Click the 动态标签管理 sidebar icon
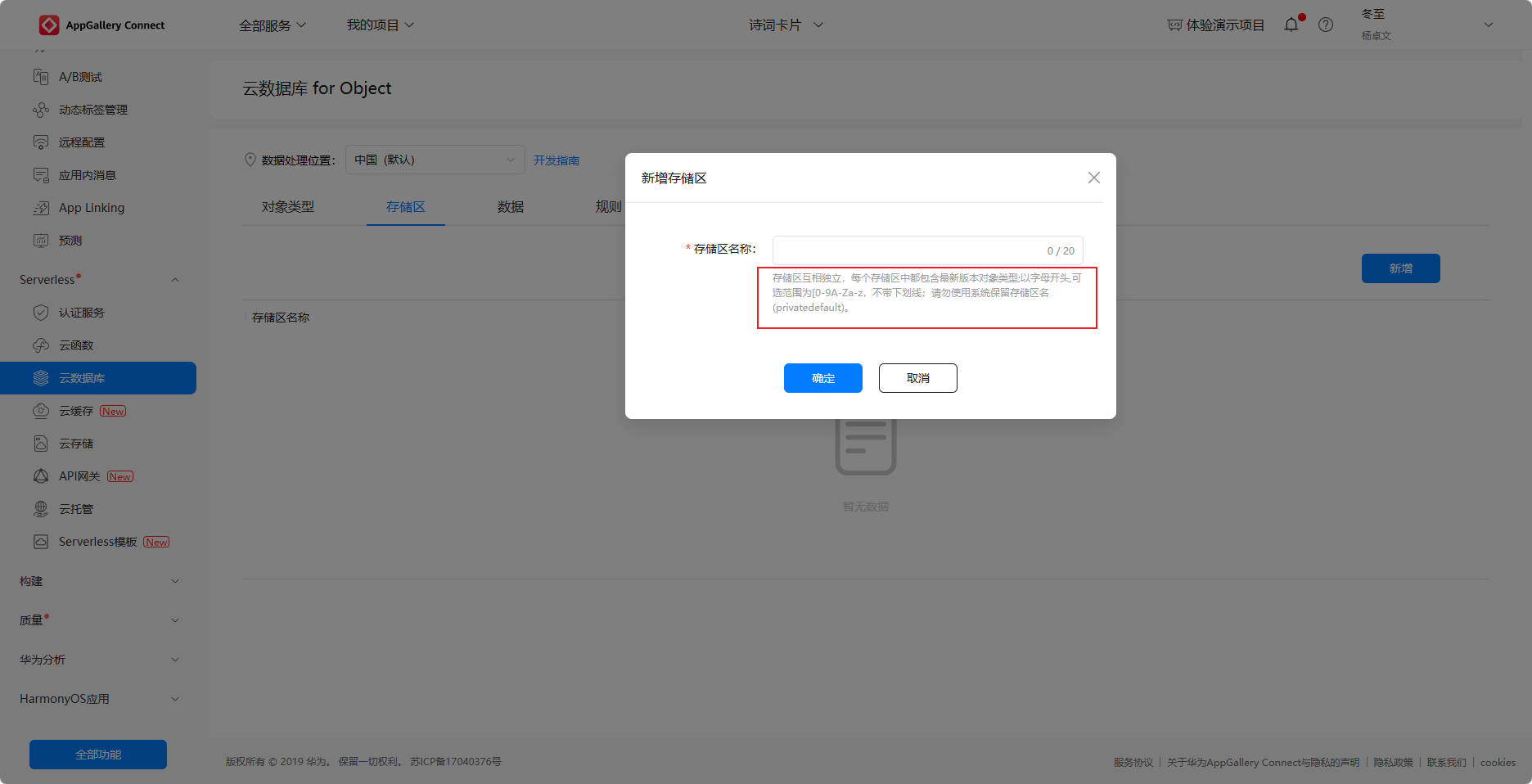This screenshot has width=1532, height=784. pyautogui.click(x=41, y=110)
